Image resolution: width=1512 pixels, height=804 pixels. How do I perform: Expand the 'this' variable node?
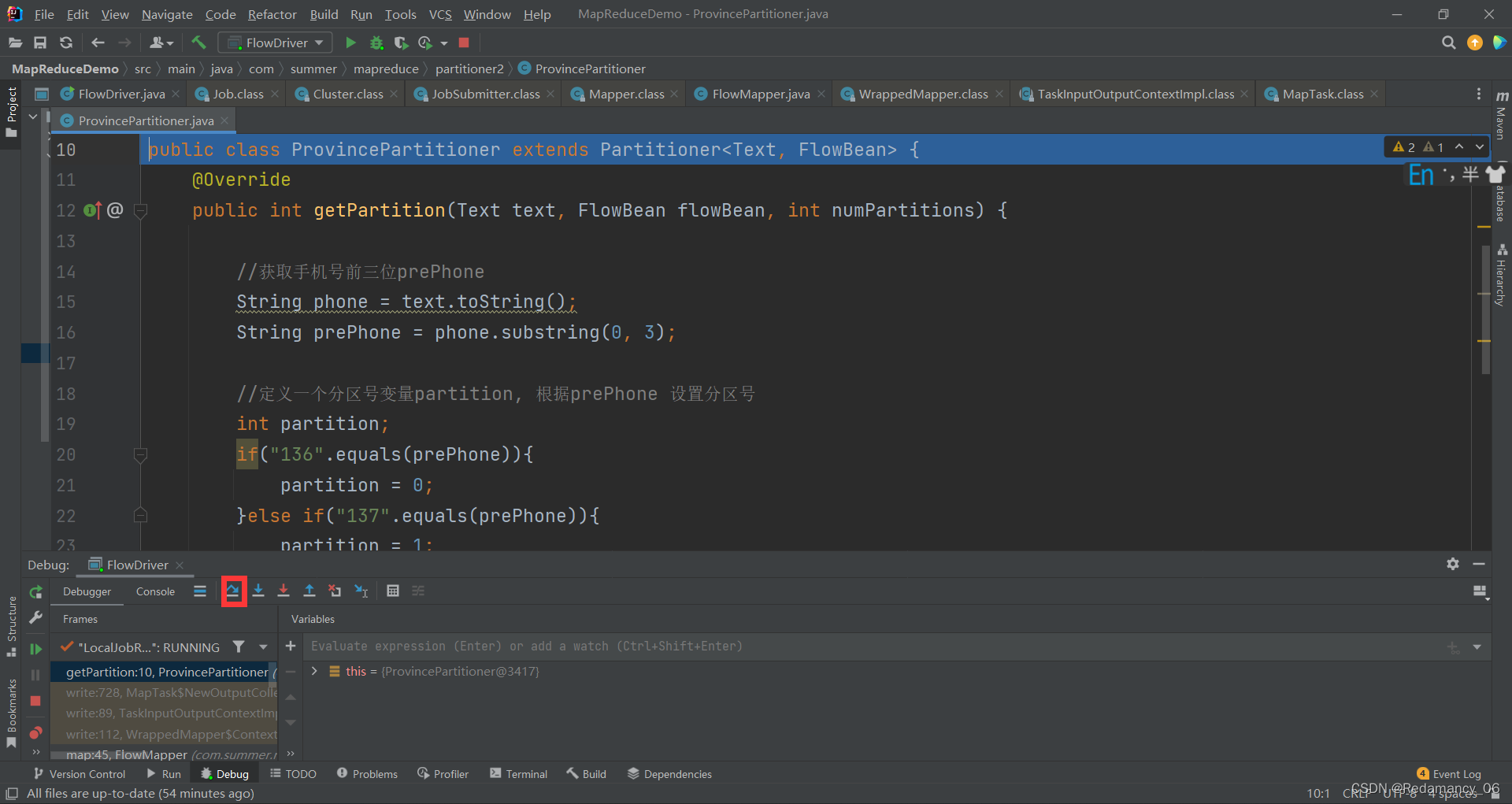314,671
